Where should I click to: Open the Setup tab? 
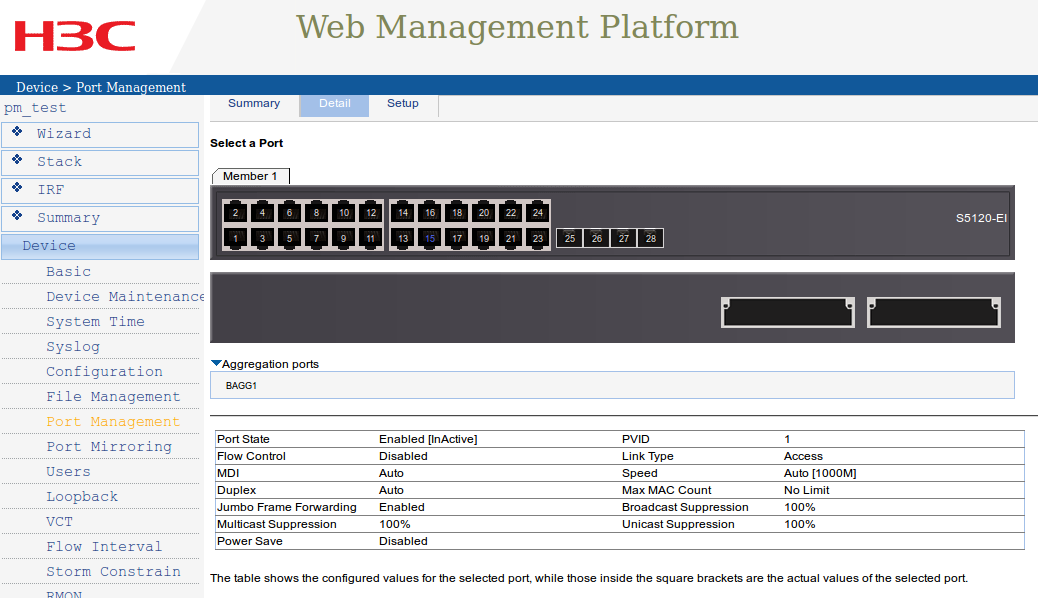point(403,104)
